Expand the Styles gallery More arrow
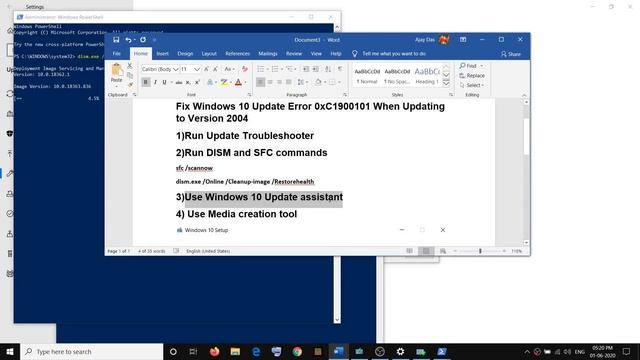The height and width of the screenshot is (360, 640). [446, 84]
